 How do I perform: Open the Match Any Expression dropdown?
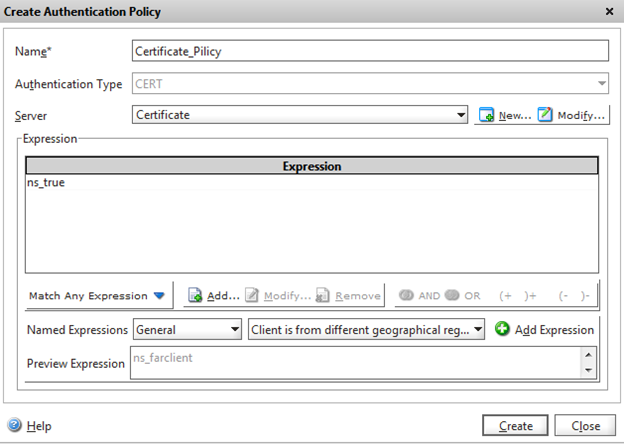click(99, 296)
